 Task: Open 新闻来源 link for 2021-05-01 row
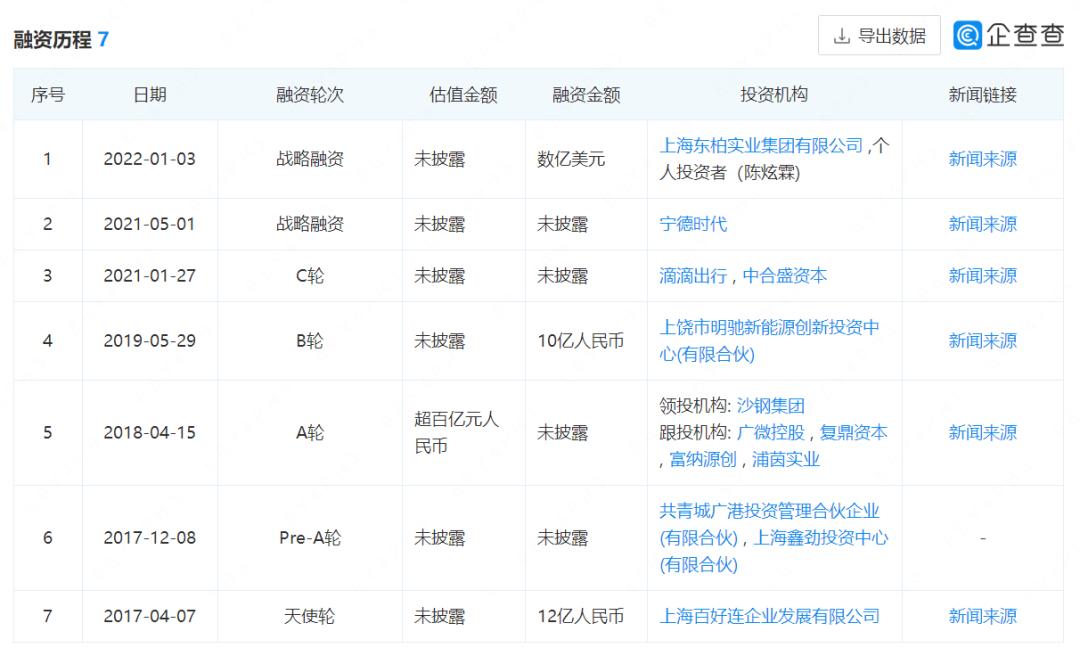pyautogui.click(x=982, y=224)
